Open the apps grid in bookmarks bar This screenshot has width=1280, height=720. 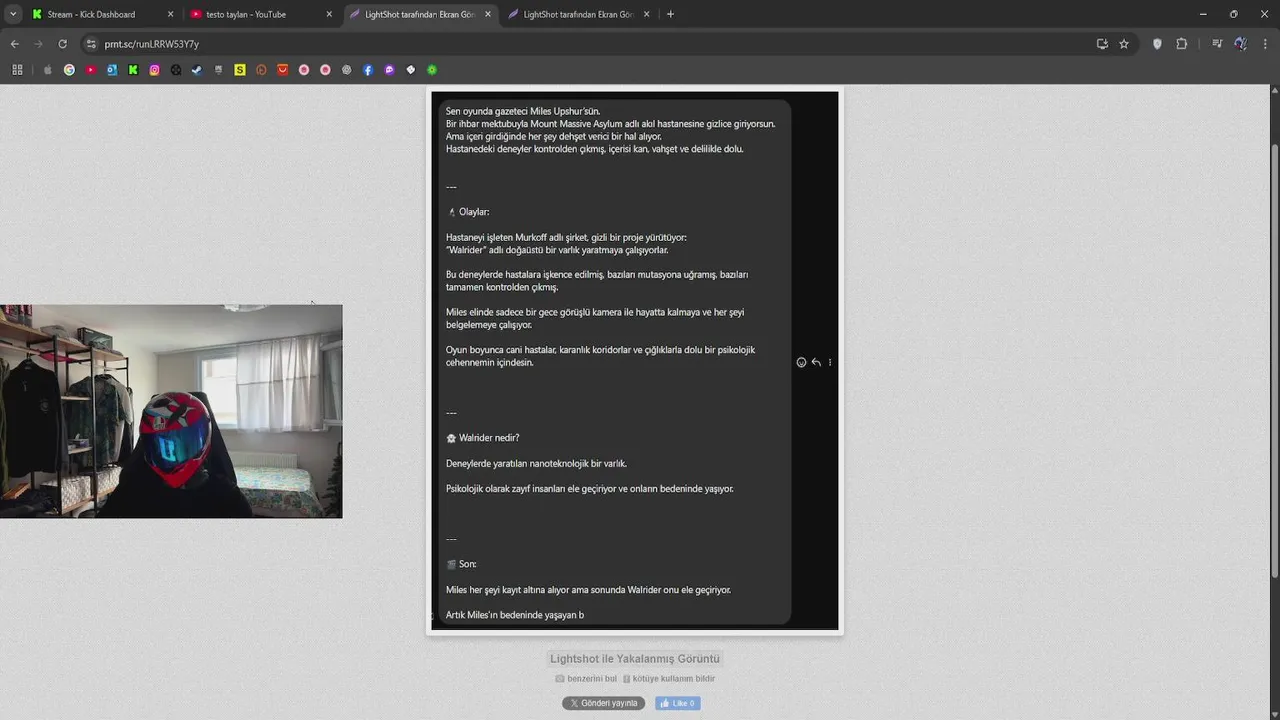click(17, 70)
